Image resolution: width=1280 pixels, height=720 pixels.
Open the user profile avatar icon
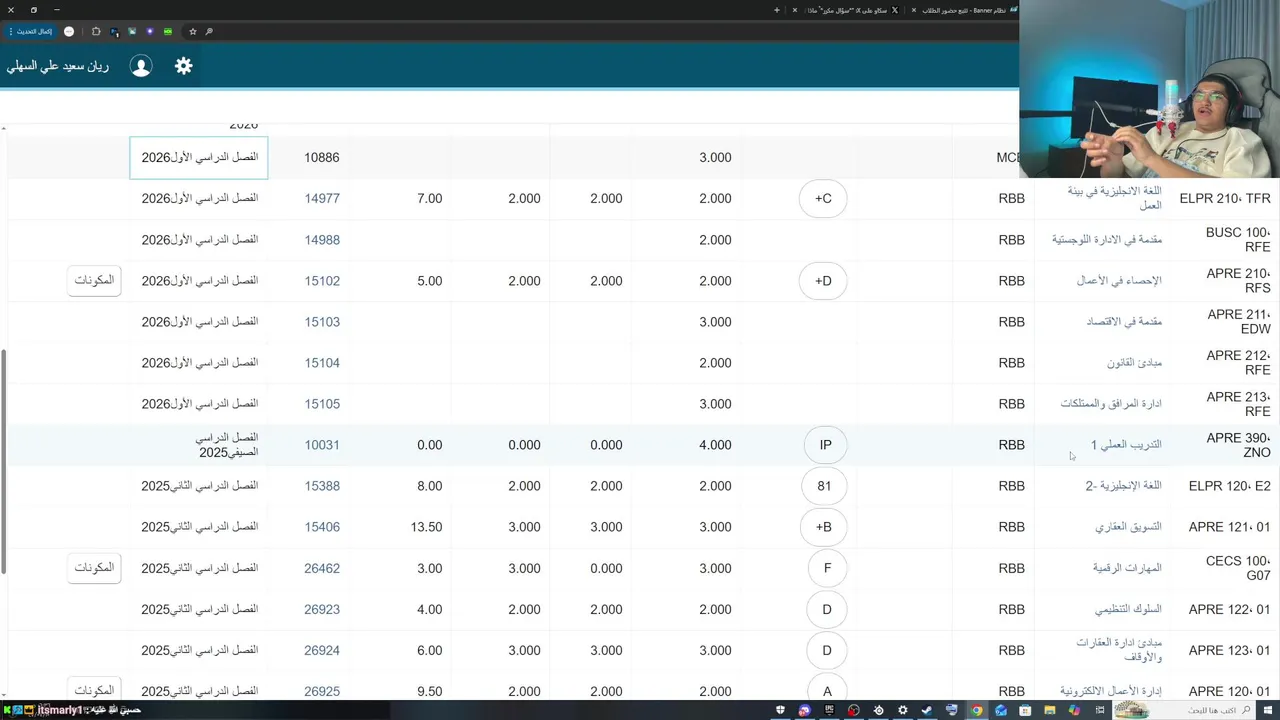click(x=141, y=66)
